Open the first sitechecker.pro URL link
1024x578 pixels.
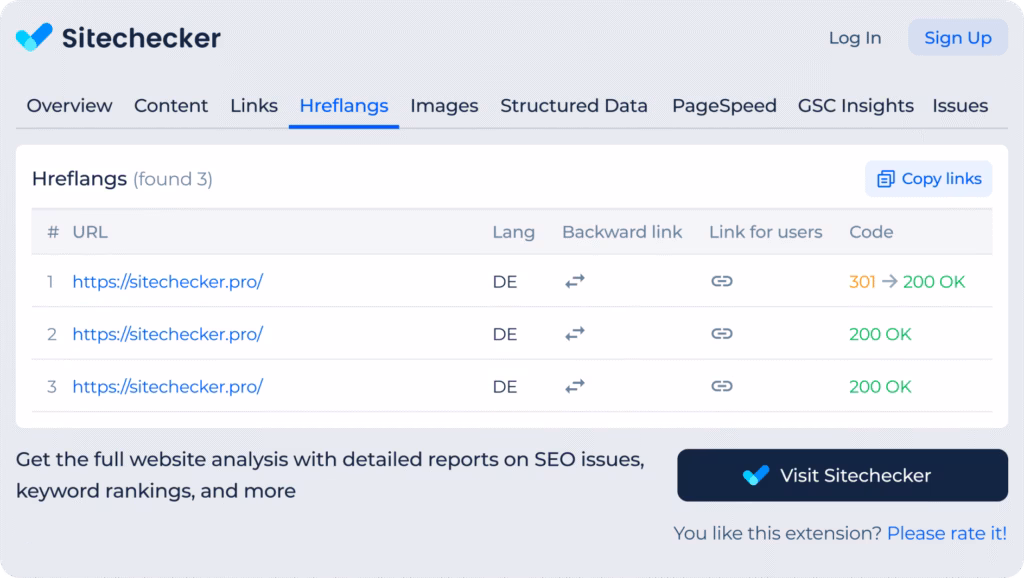[x=167, y=281]
